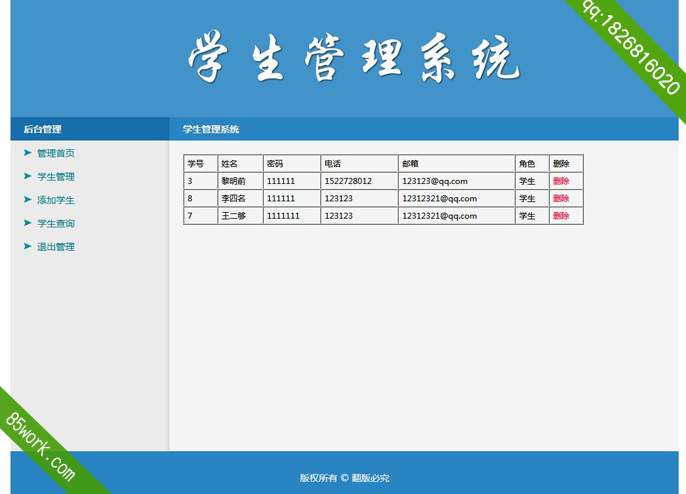Click the arrow icon beside 添加学生

[28, 200]
